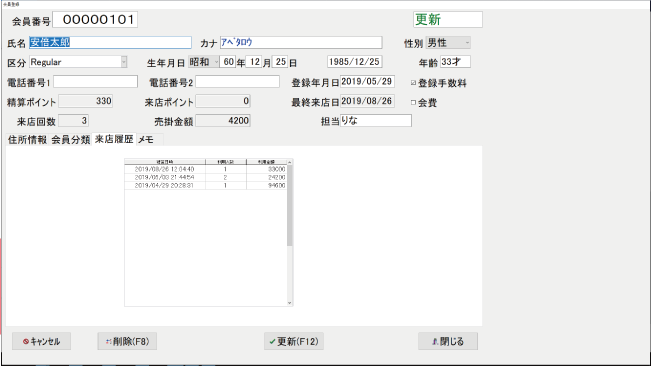This screenshot has height=366, width=651.
Task: Open the メモ tab
Action: pyautogui.click(x=146, y=139)
